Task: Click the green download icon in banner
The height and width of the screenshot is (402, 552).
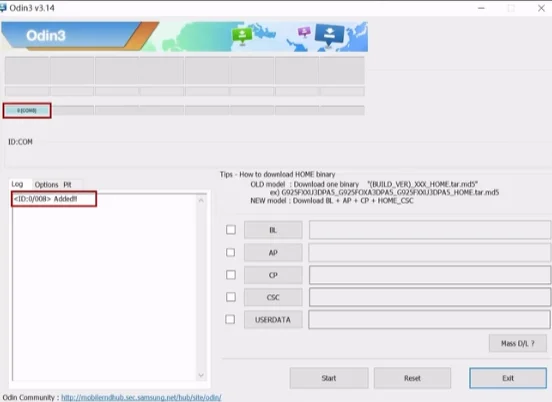Action: [242, 36]
